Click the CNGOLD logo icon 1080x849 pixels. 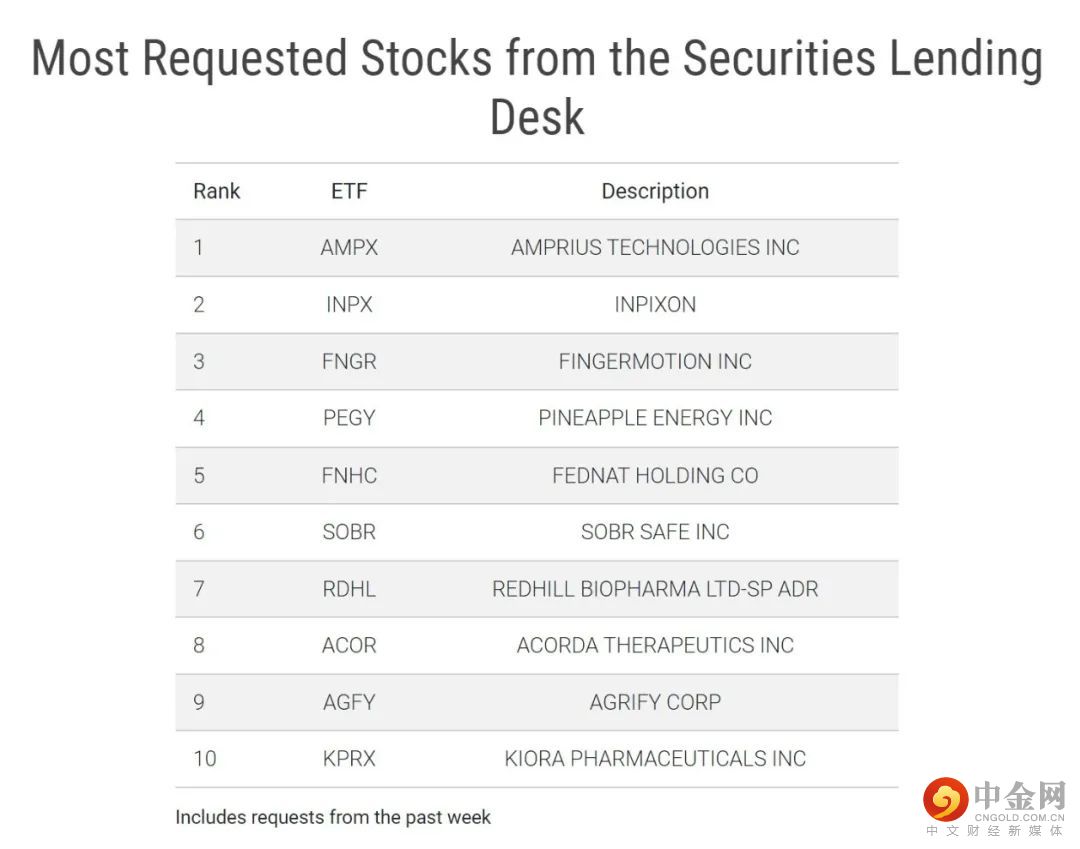[x=946, y=799]
